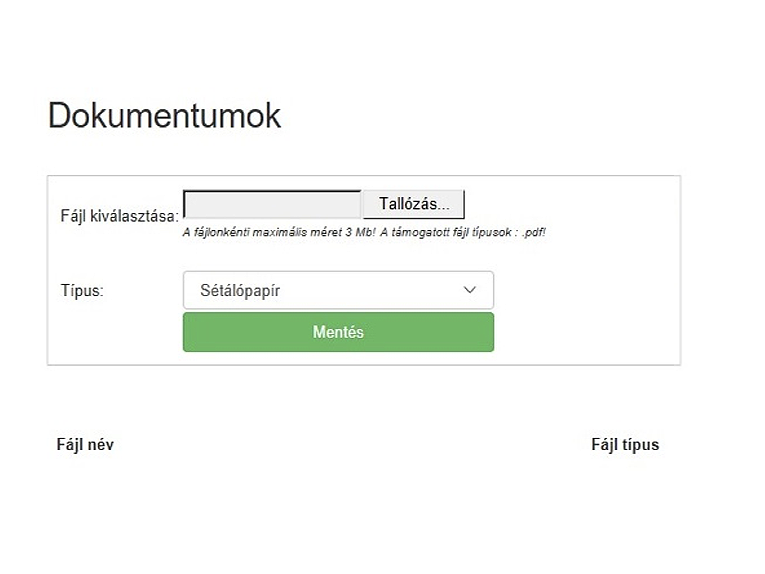Click the empty file path input field
Image resolution: width=765 pixels, height=574 pixels.
(272, 204)
